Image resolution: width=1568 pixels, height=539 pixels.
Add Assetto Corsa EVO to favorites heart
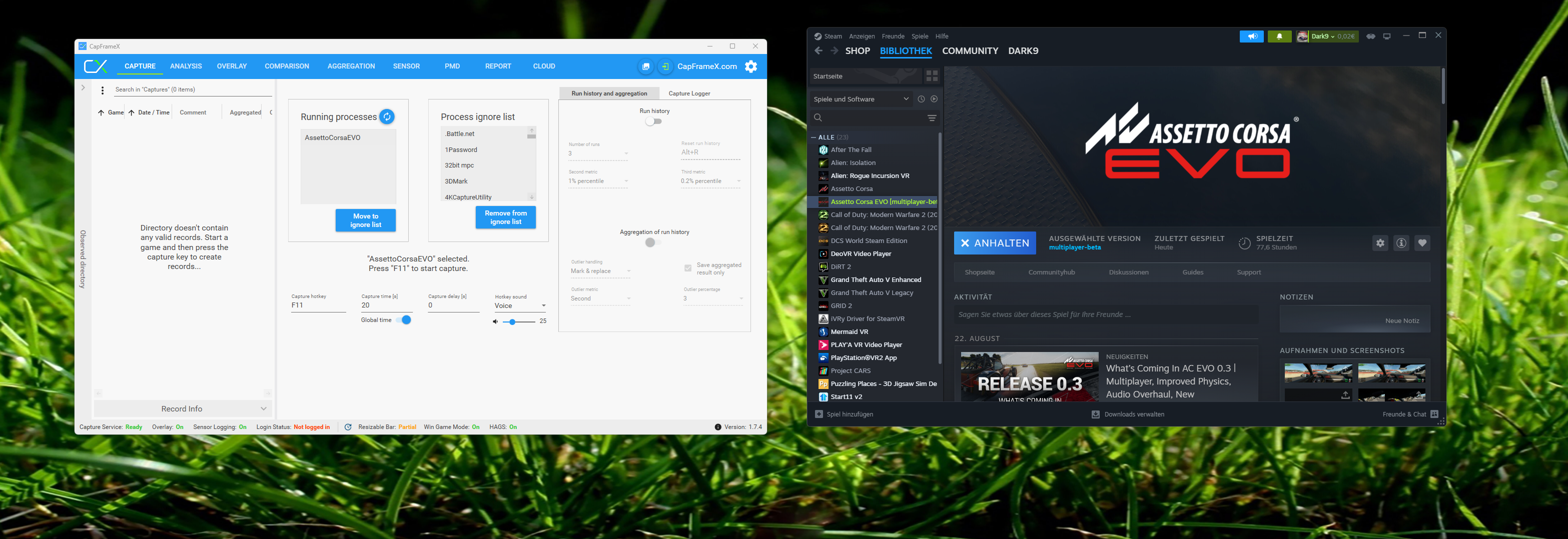pos(1422,243)
